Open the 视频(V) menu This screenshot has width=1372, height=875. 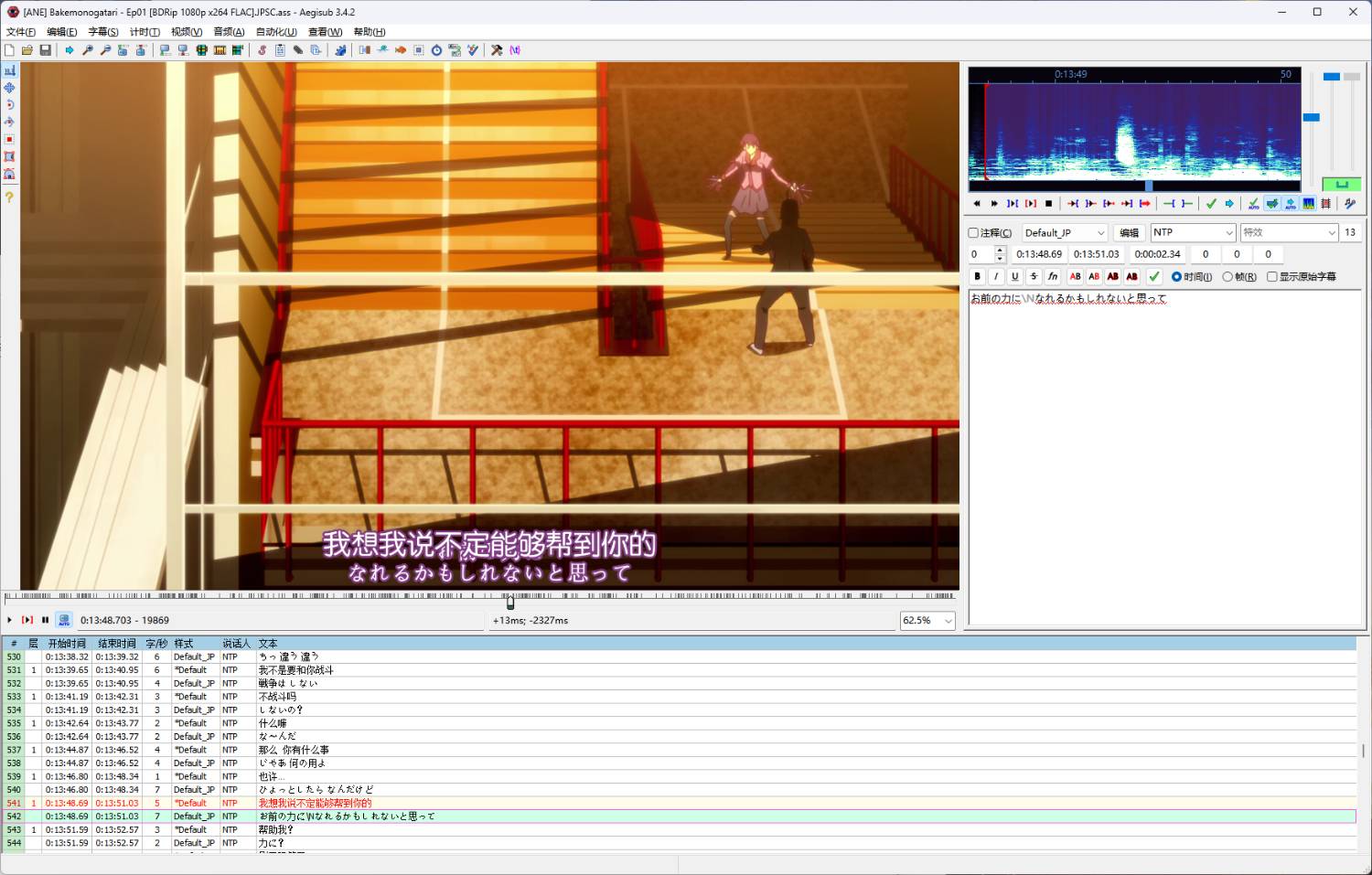(x=187, y=32)
